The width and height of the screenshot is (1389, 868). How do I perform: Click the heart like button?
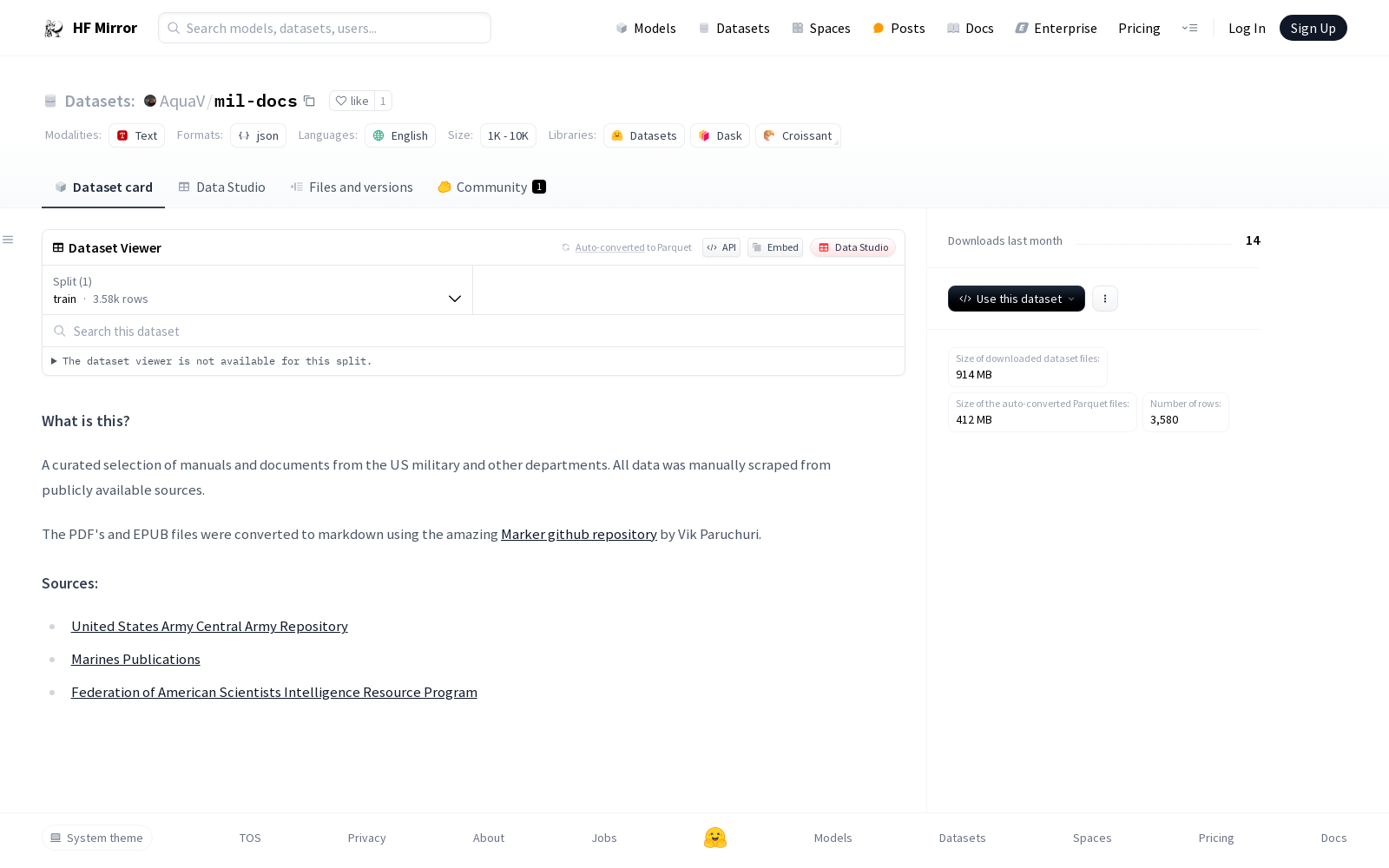point(352,101)
